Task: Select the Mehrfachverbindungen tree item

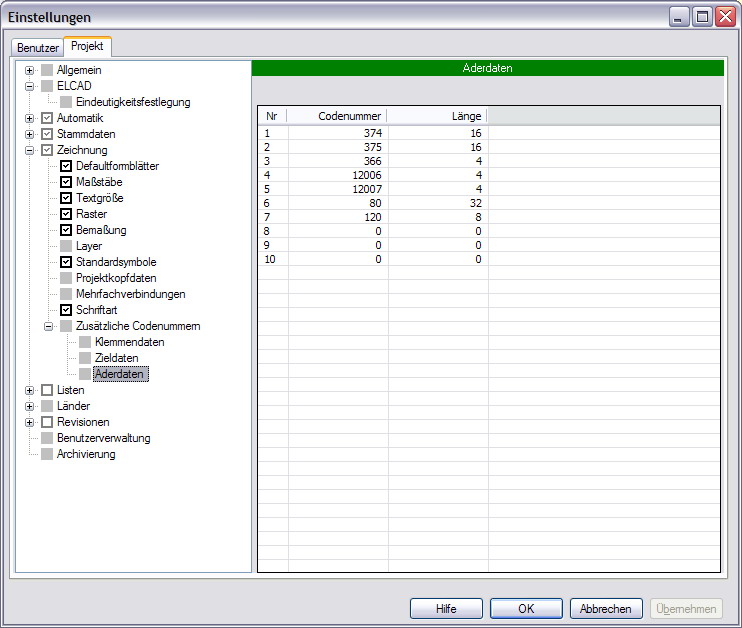Action: (x=131, y=294)
